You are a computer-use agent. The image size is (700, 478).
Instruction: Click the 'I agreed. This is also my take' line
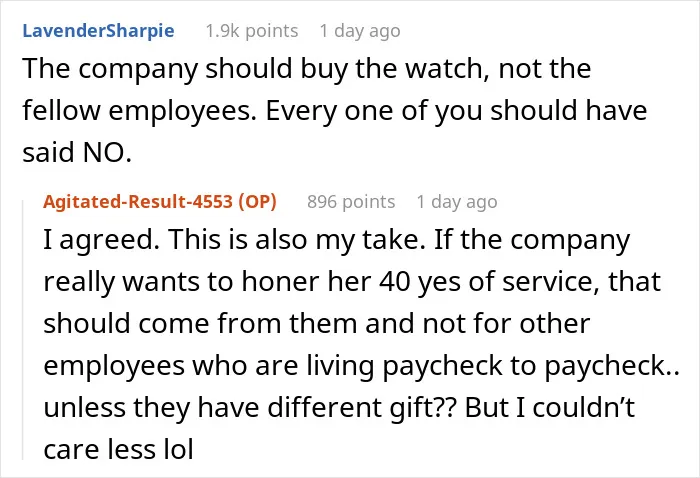[x=336, y=240]
